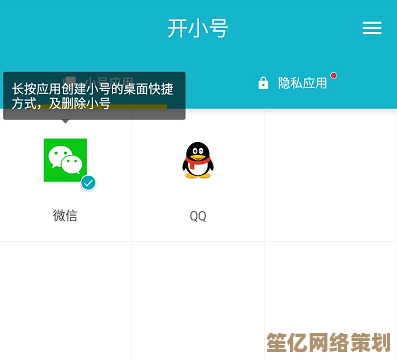Click the 开小号 title

click(x=198, y=28)
